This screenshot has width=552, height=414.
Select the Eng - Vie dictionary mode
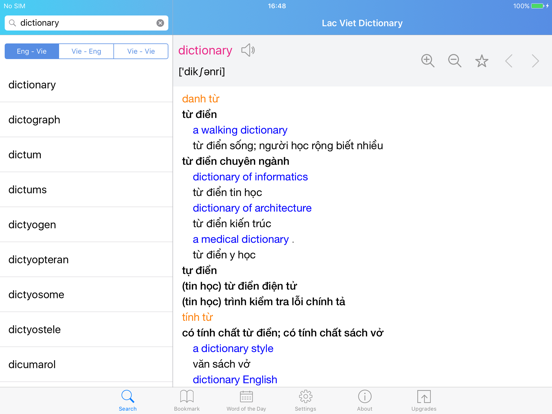tap(32, 51)
